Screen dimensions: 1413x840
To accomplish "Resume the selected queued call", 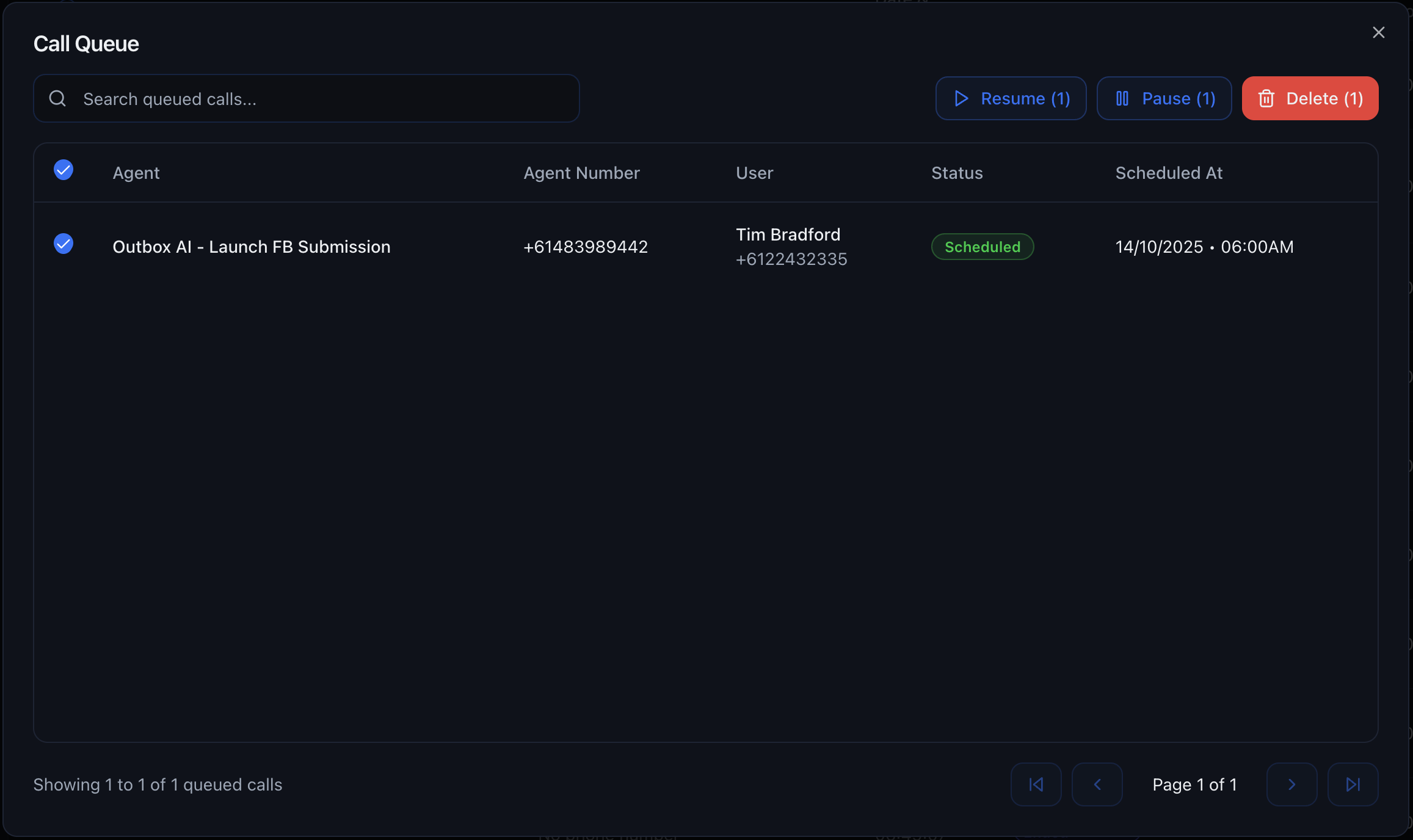I will coord(1011,98).
